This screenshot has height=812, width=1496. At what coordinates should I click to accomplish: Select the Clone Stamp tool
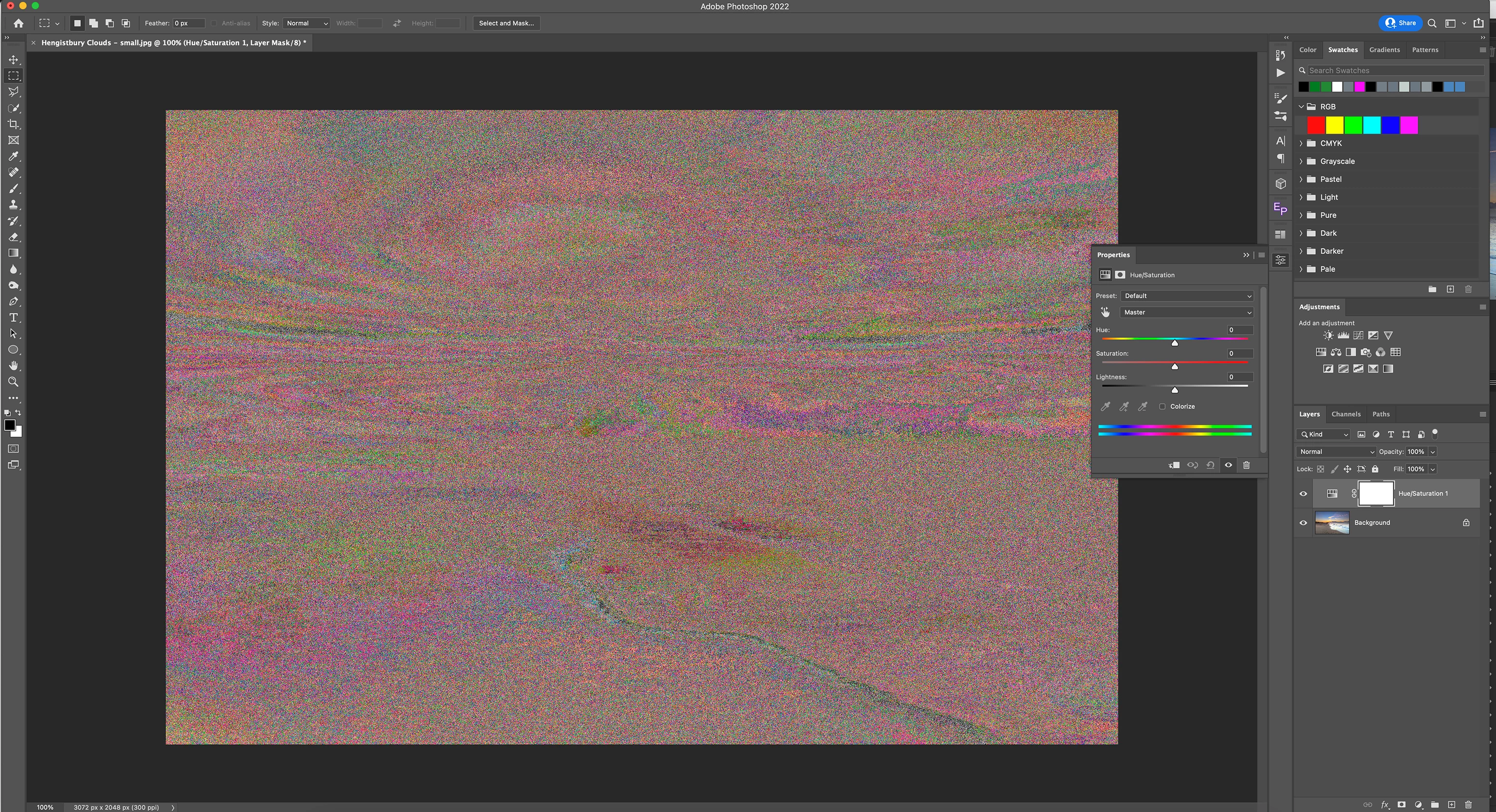click(13, 205)
